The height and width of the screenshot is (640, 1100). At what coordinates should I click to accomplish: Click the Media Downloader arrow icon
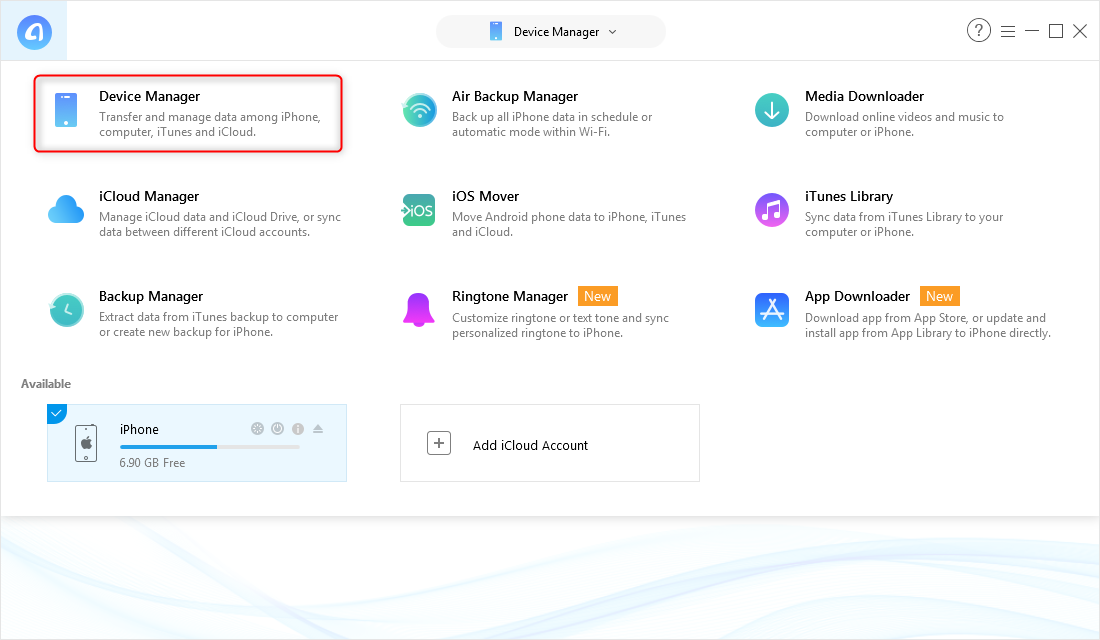(x=772, y=110)
